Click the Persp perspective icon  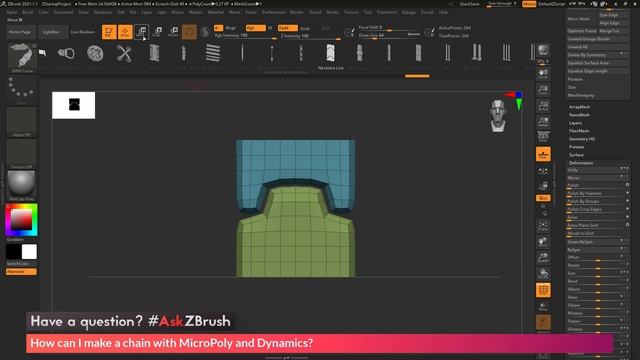point(543,137)
